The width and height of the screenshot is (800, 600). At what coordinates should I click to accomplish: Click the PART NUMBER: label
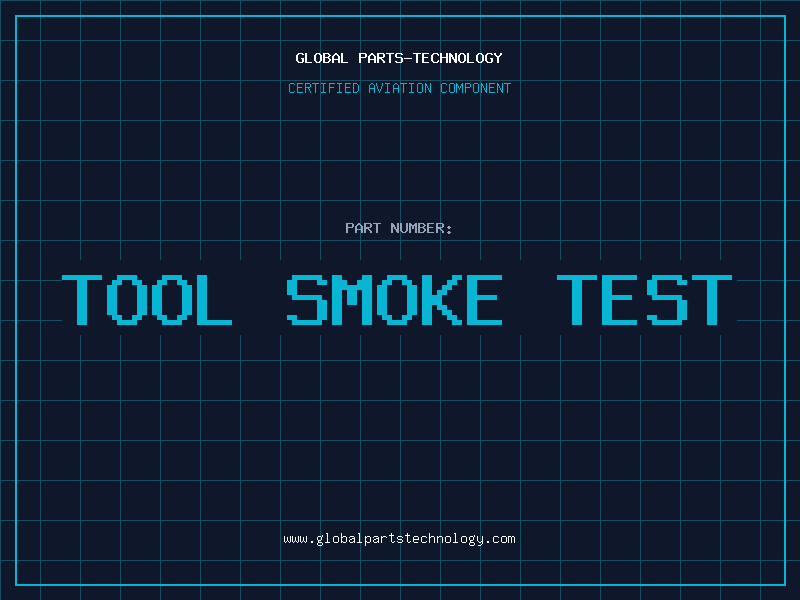(x=399, y=228)
